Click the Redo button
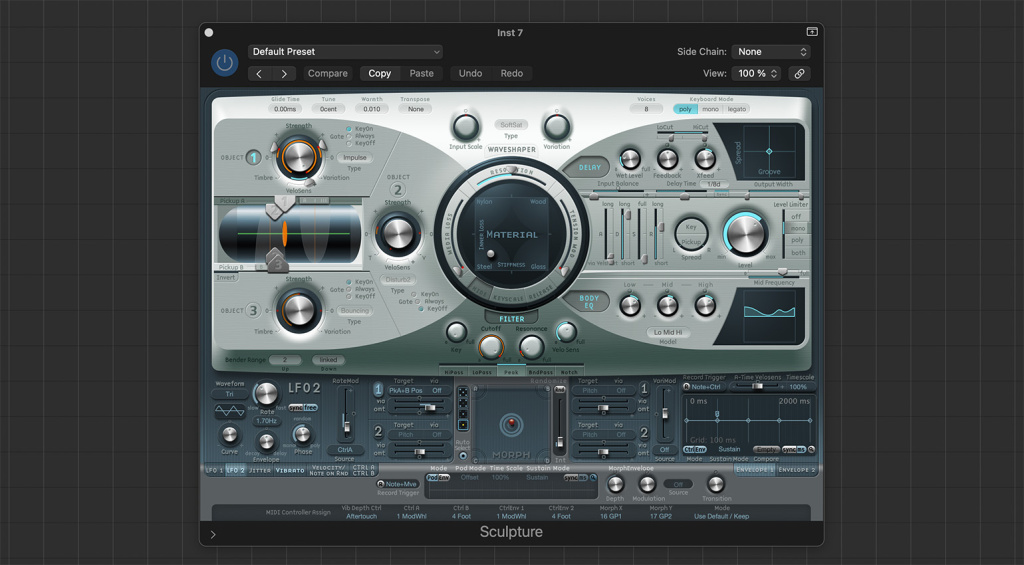 (511, 74)
